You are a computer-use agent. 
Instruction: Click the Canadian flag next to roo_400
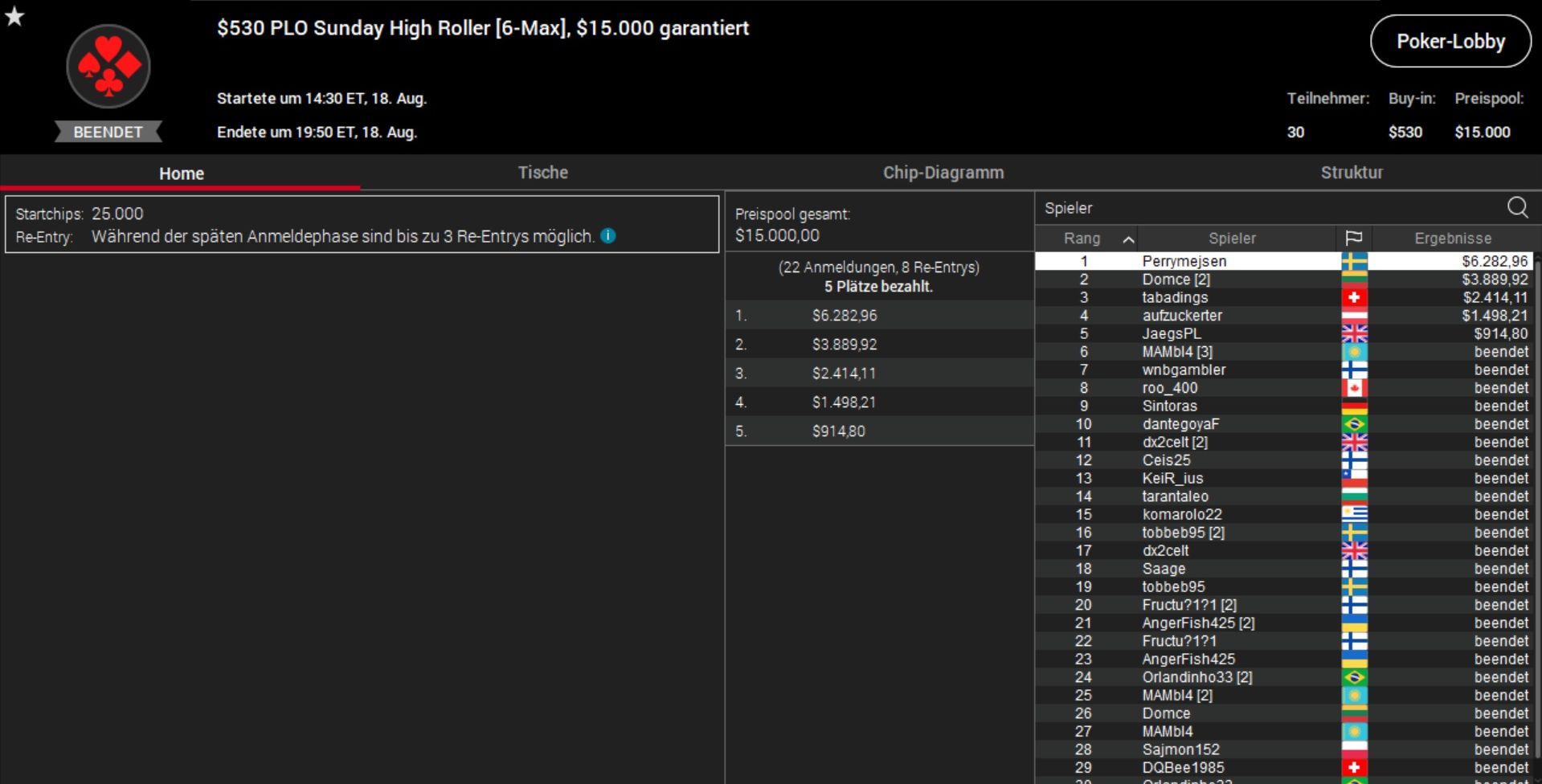point(1354,389)
